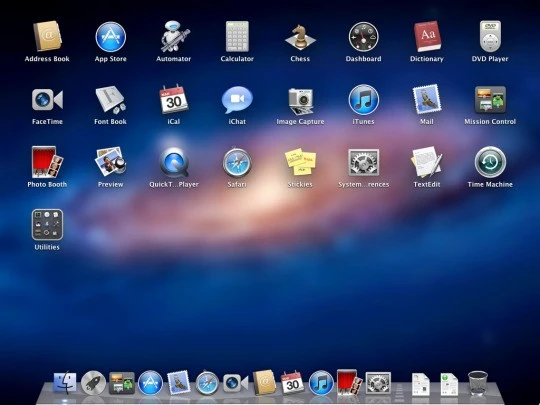
Task: Launch the Dictionary app
Action: click(427, 36)
